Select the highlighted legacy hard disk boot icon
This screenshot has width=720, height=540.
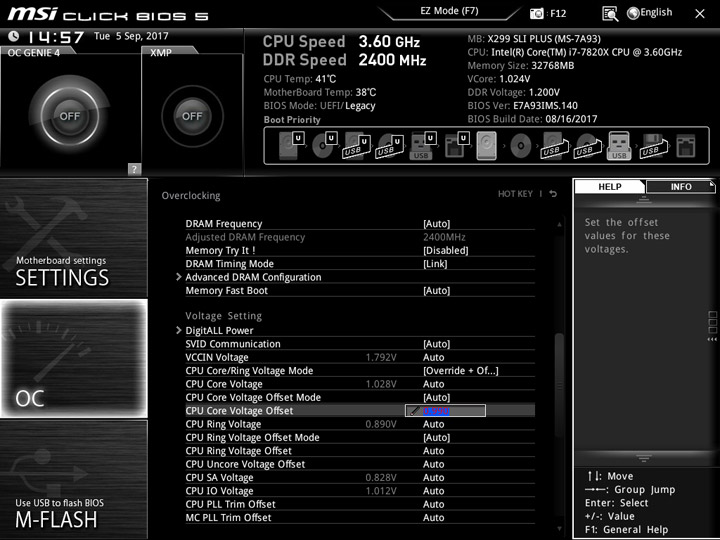tap(487, 146)
